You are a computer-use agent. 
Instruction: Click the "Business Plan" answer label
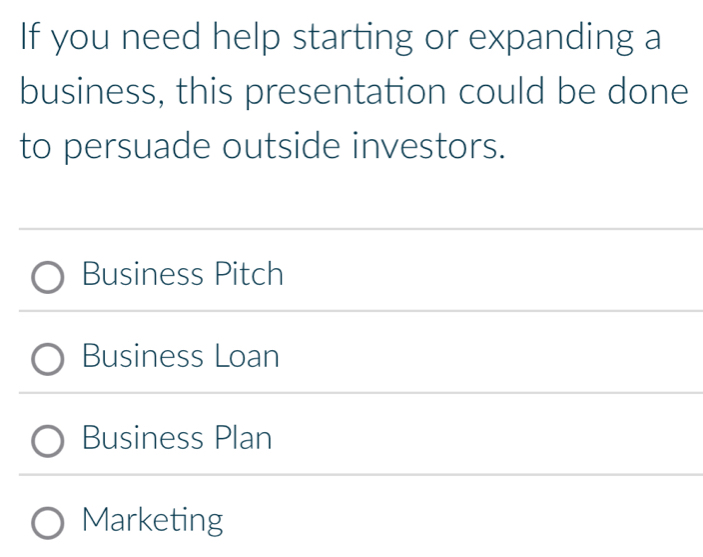177,439
